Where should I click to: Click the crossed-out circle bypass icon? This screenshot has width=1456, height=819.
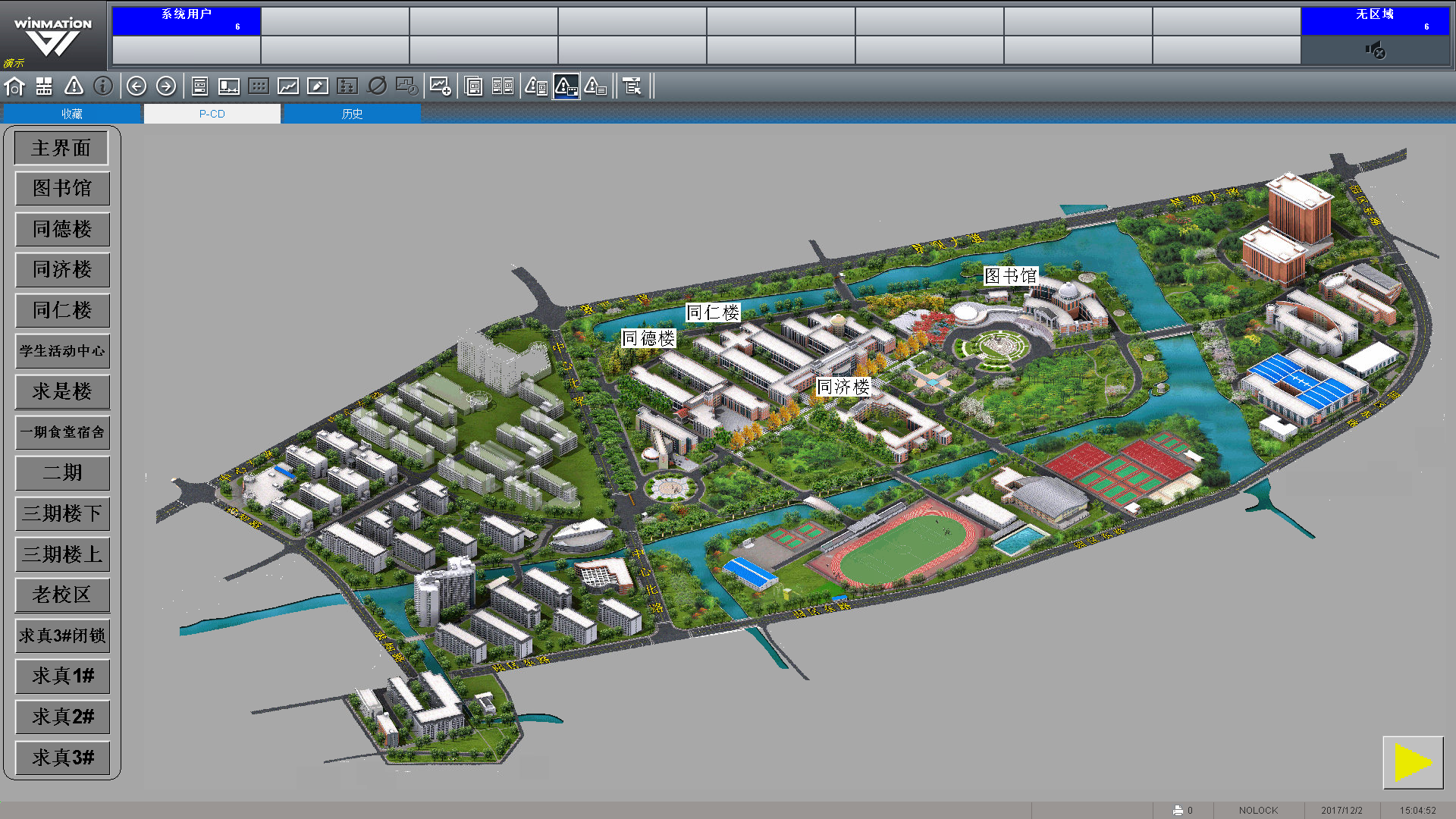point(377,86)
